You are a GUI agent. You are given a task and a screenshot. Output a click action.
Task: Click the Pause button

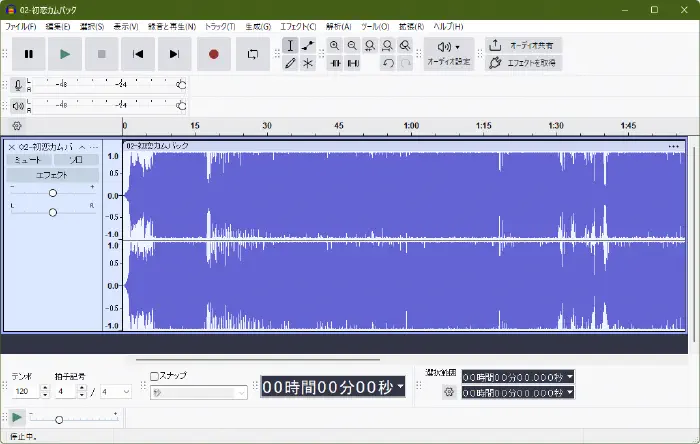[29, 54]
